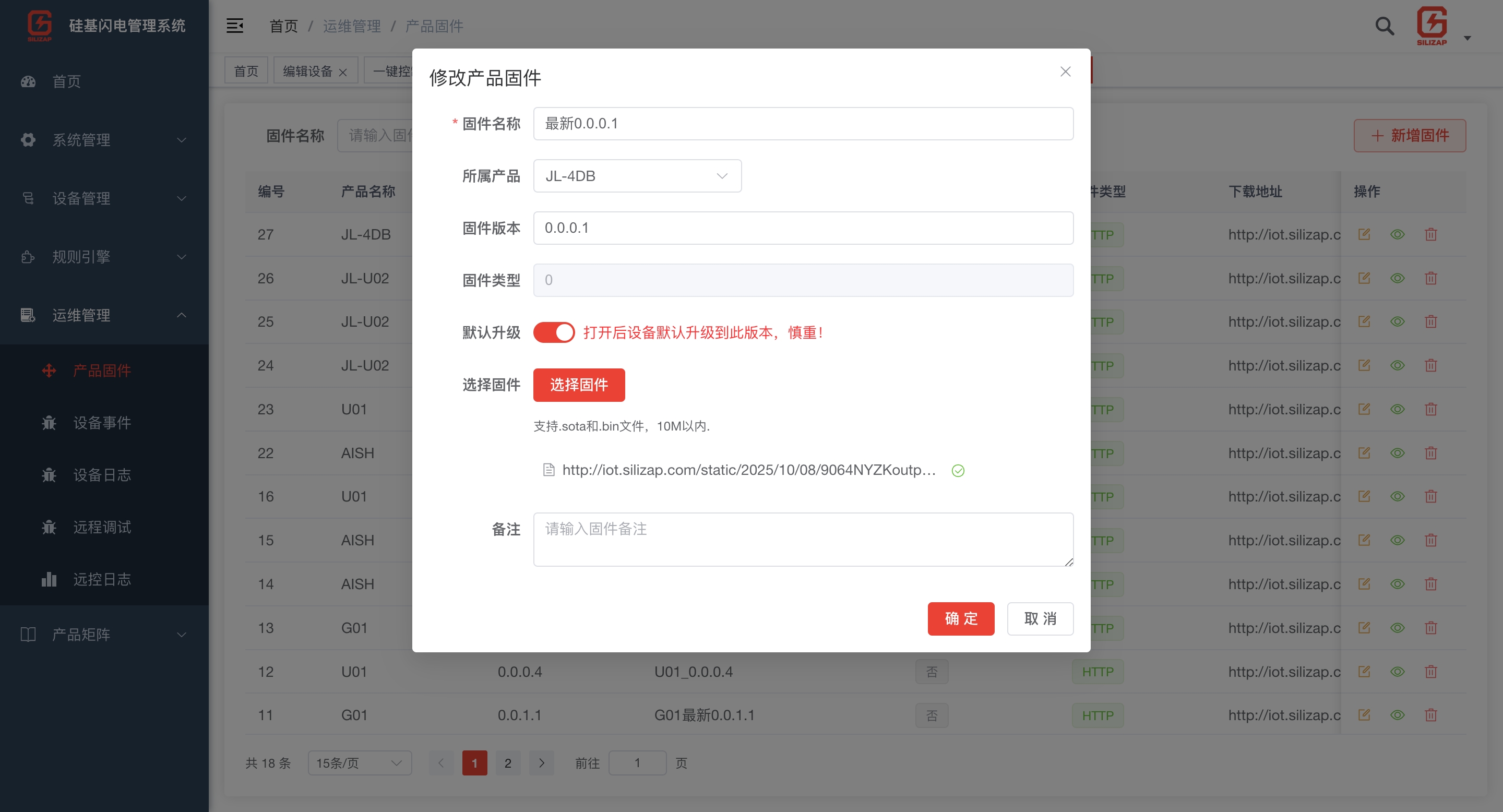
Task: Confirm changes with the 确定 button
Action: pos(960,618)
